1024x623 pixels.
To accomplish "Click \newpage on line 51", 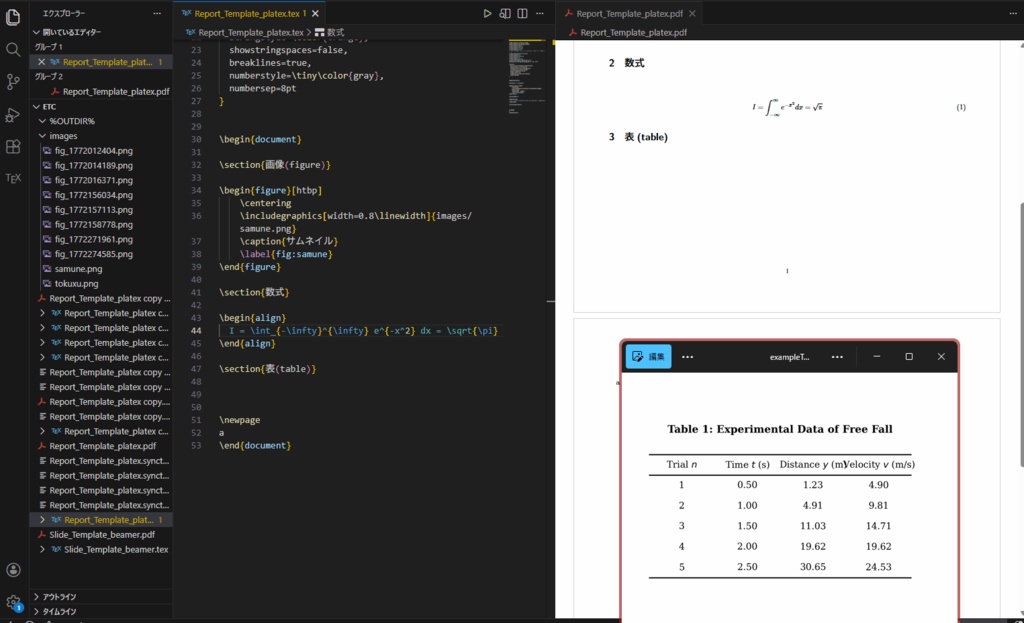I will [240, 420].
